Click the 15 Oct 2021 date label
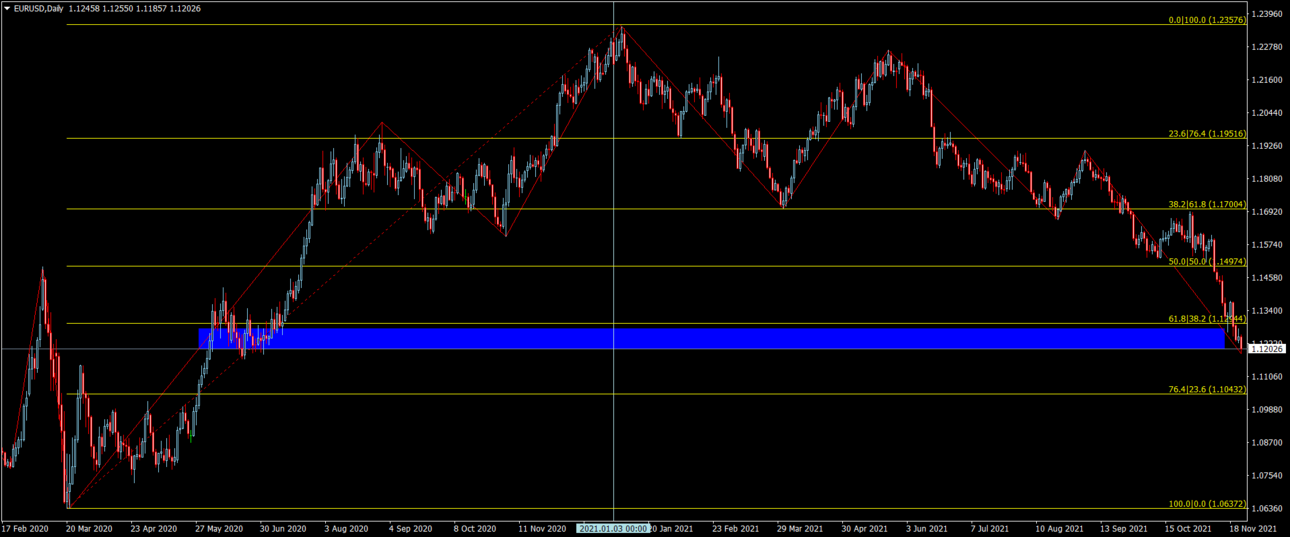Screen dimensions: 1290x537 1187,528
